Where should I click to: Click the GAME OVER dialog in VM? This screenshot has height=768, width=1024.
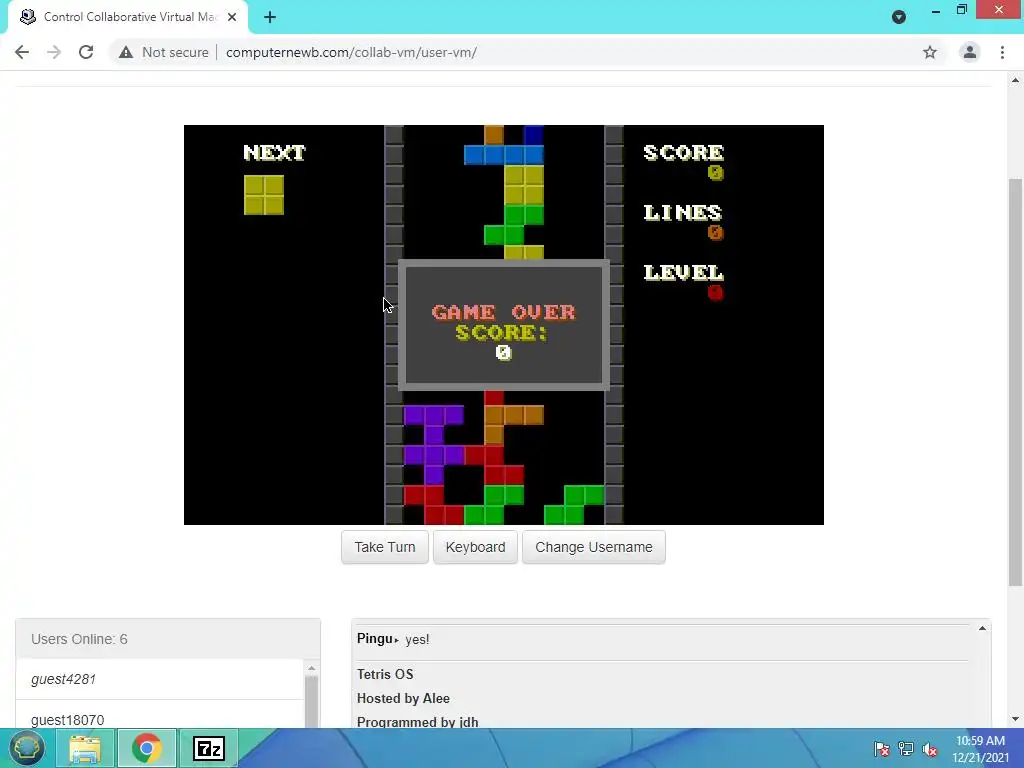tap(504, 325)
